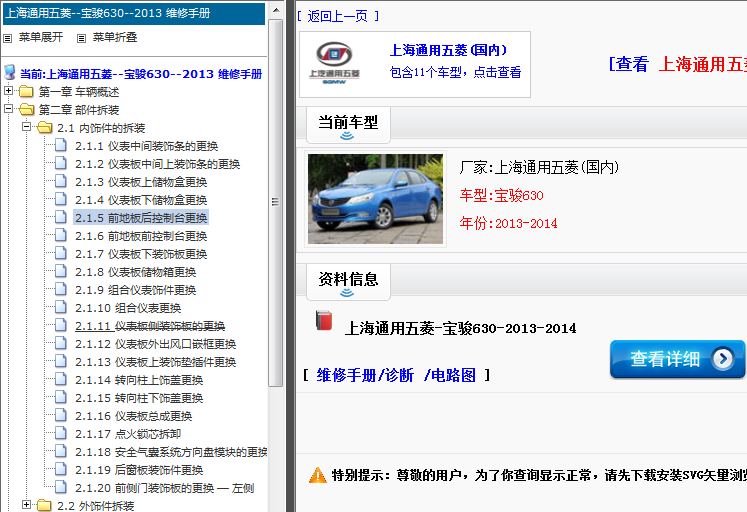Click the tree panel vertical scrollbar thumb
The height and width of the screenshot is (512, 747).
275,203
